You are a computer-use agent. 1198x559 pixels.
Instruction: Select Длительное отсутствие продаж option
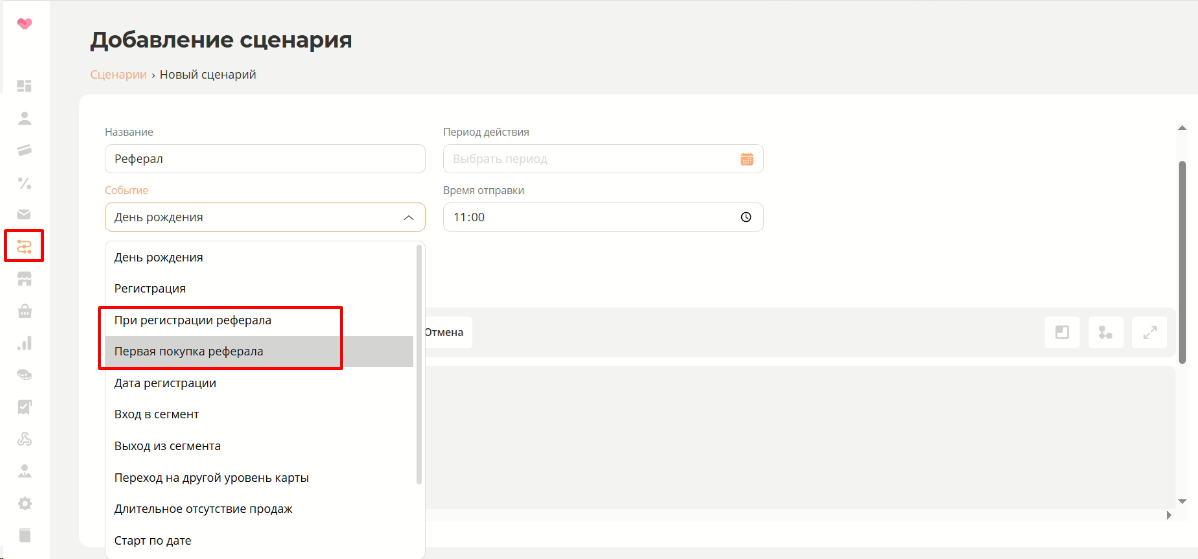click(x=260, y=509)
